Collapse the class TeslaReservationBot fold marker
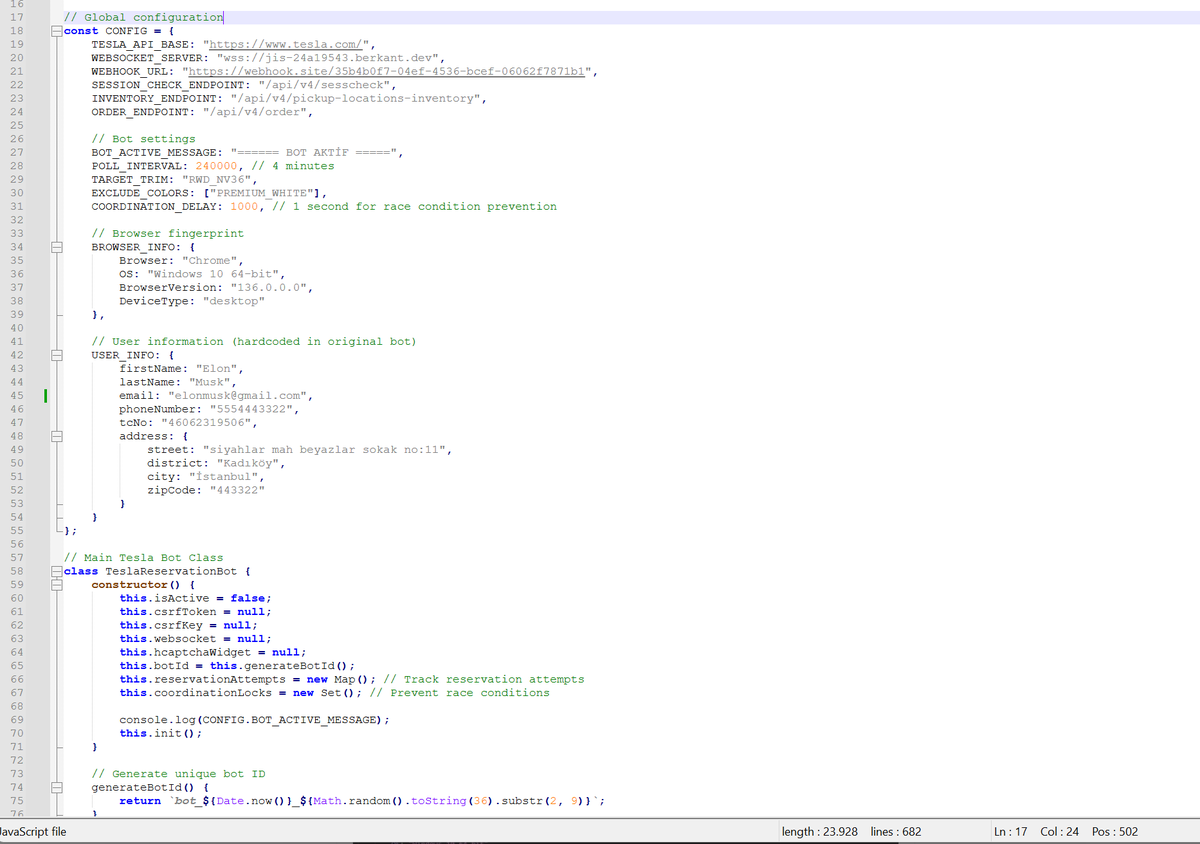The width and height of the screenshot is (1200, 844). click(x=58, y=571)
